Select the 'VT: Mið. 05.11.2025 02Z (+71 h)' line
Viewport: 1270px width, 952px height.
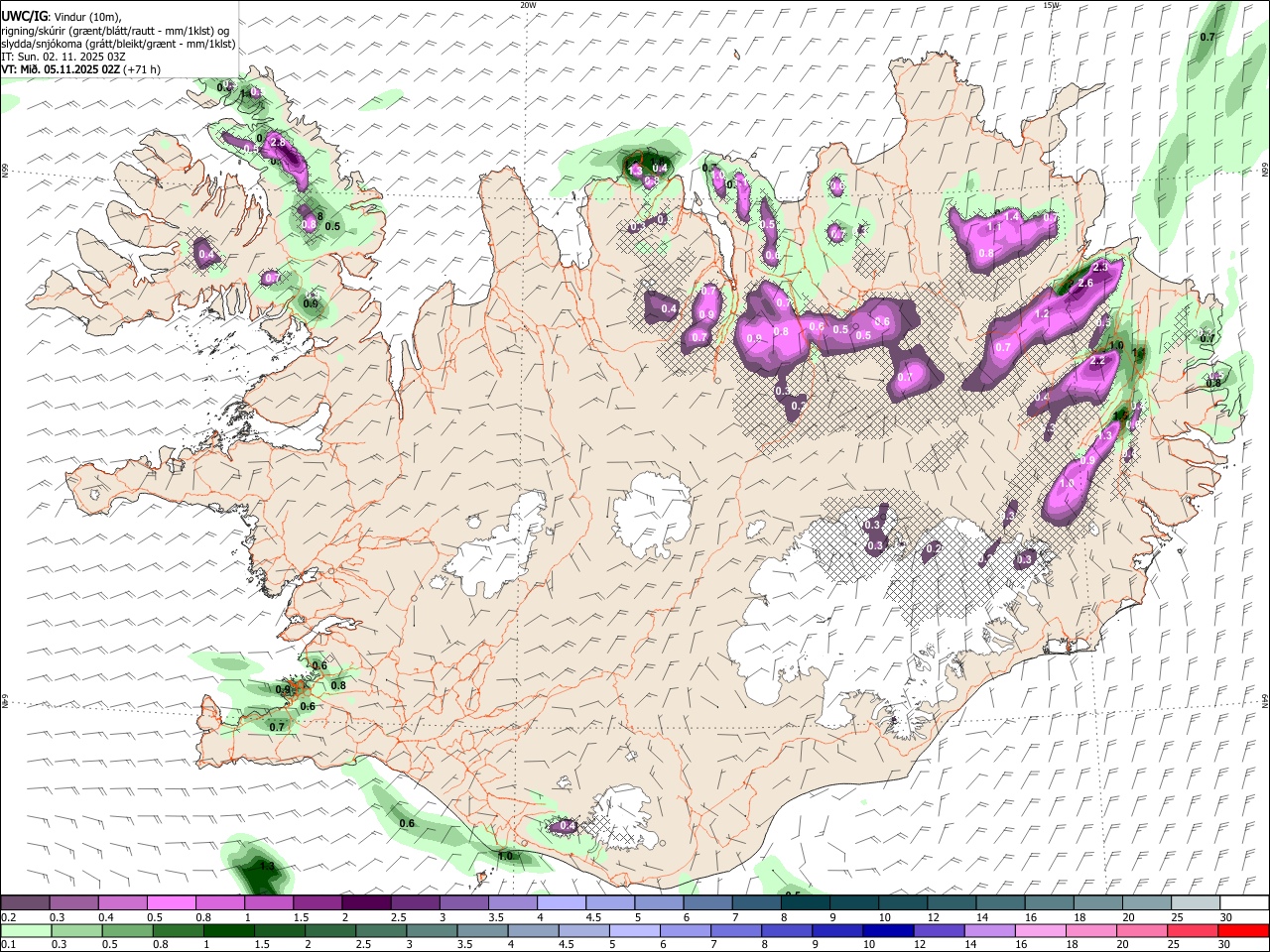coord(81,69)
